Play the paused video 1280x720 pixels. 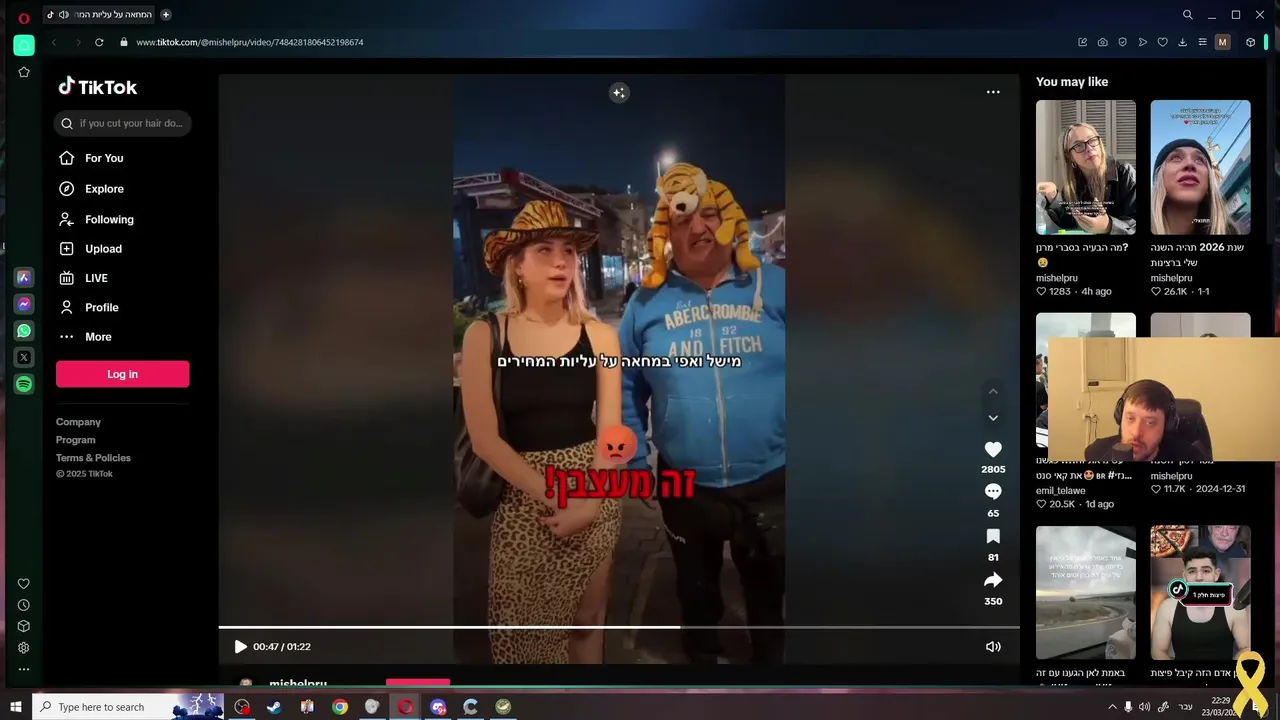coord(240,647)
